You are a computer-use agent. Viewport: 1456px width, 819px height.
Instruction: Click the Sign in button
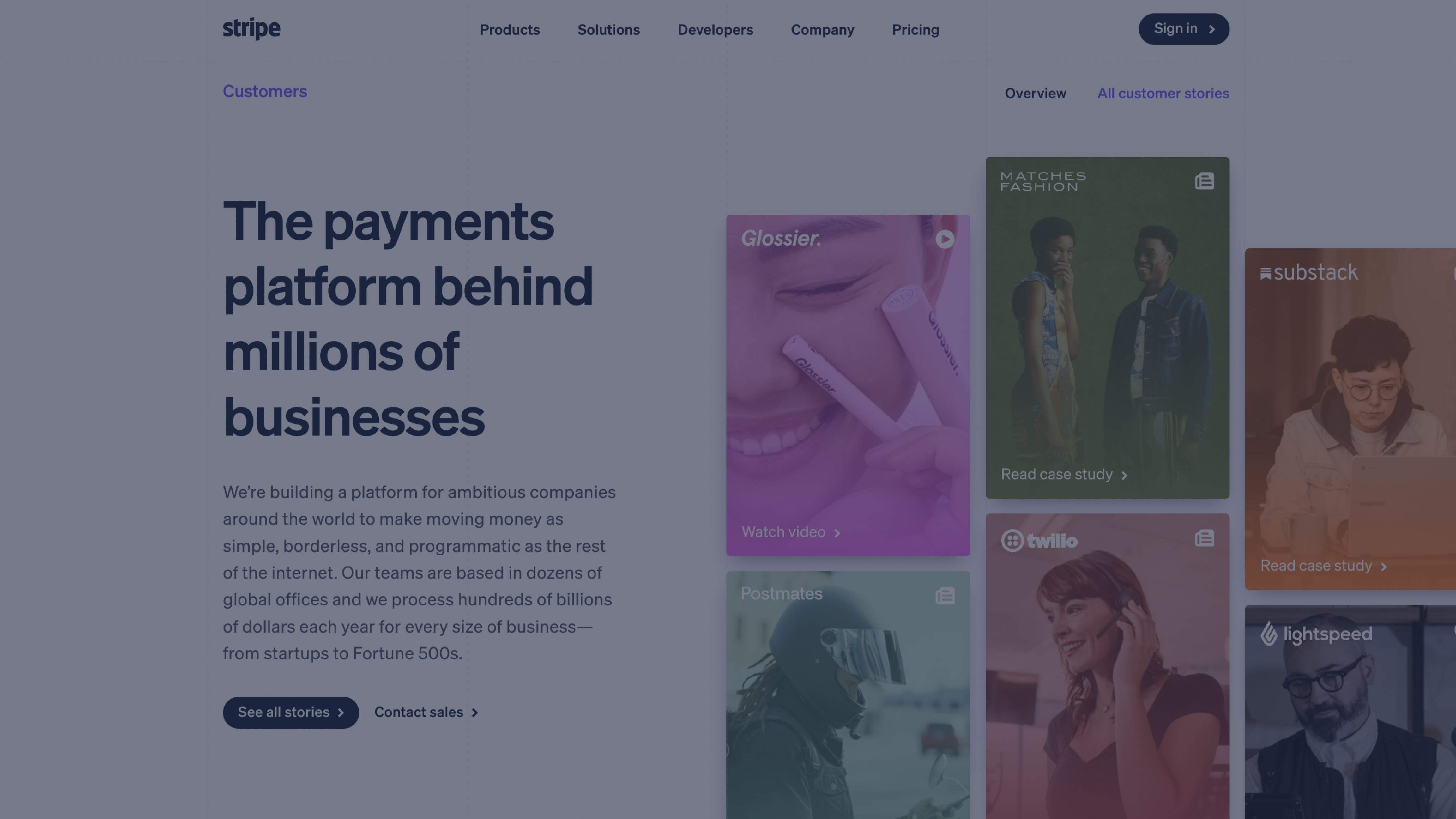point(1184,29)
